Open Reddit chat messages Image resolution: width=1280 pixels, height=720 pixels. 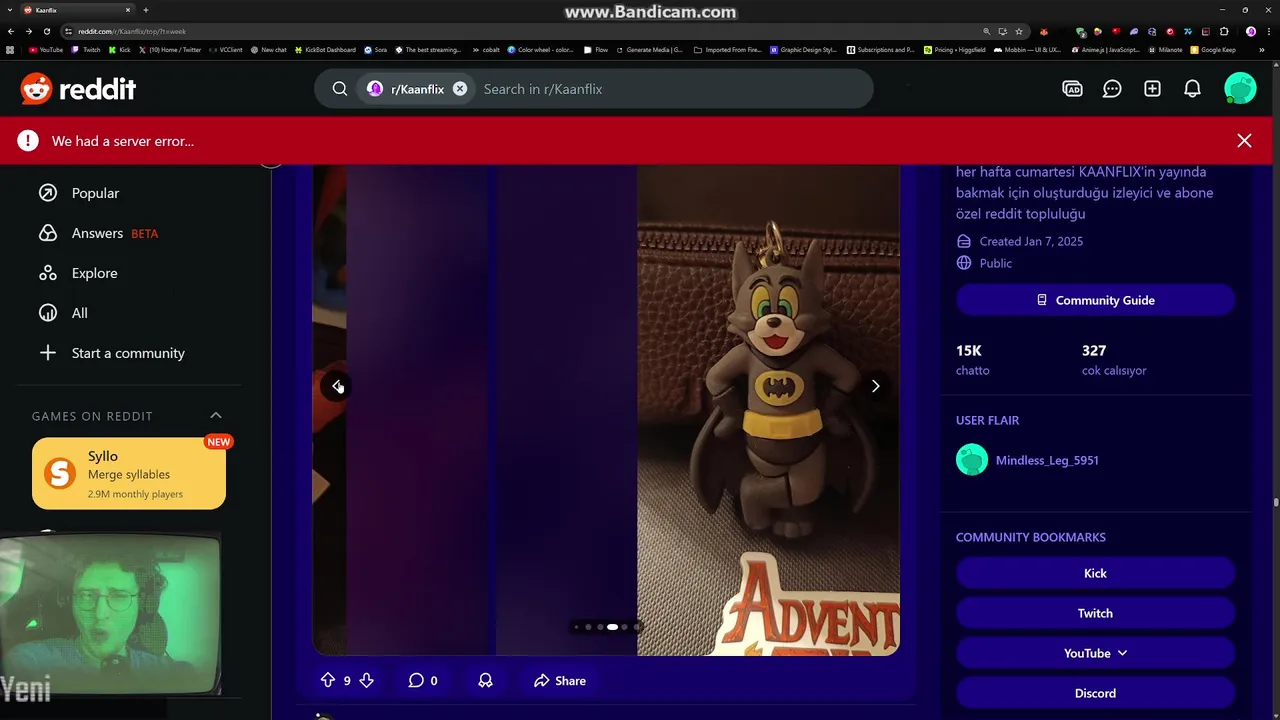coord(1112,89)
